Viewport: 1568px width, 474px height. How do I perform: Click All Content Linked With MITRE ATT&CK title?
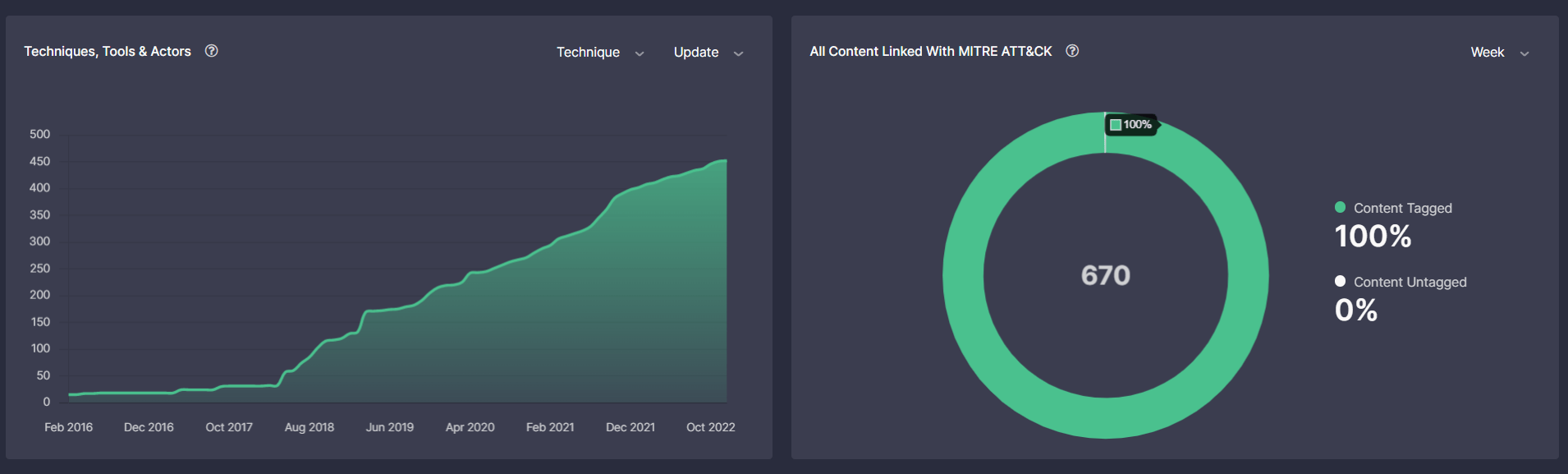pyautogui.click(x=930, y=51)
